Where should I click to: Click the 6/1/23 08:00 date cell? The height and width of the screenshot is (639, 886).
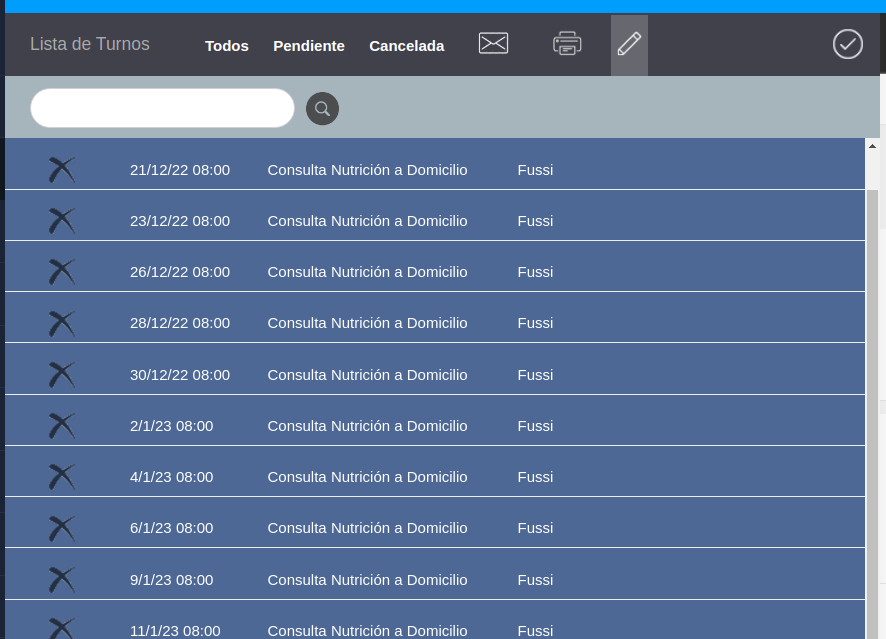pyautogui.click(x=171, y=528)
